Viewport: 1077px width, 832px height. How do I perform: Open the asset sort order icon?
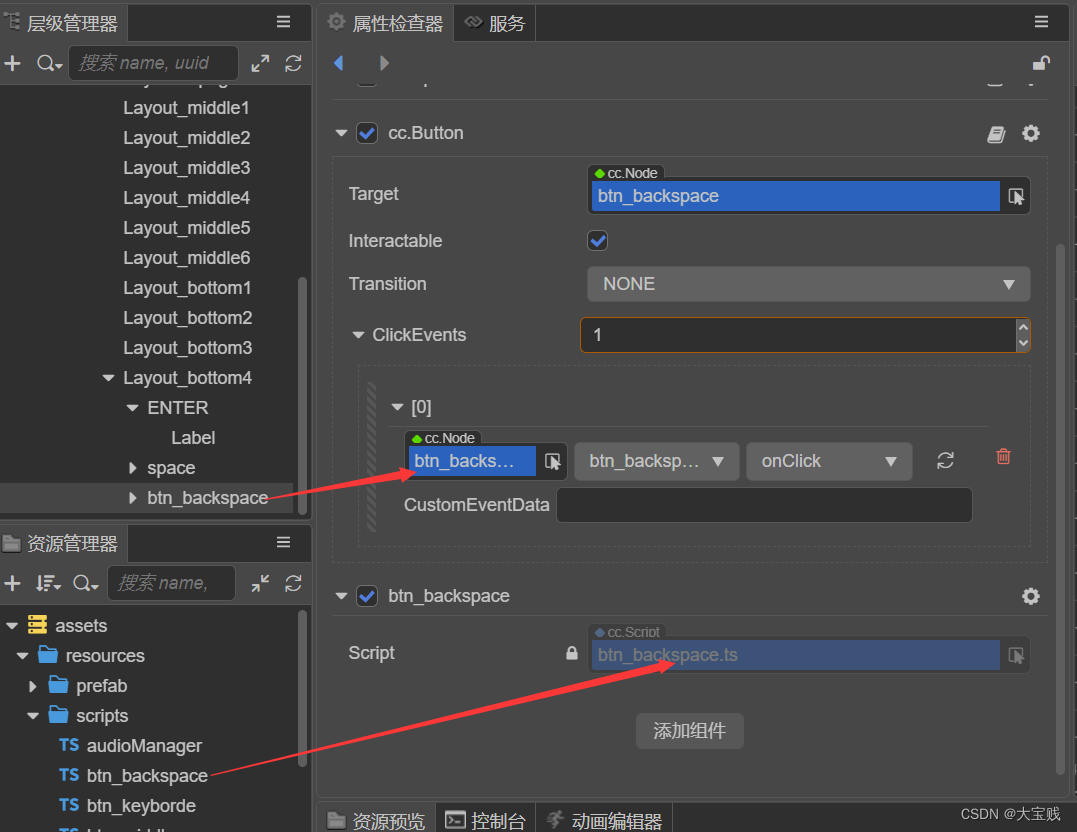(x=47, y=583)
